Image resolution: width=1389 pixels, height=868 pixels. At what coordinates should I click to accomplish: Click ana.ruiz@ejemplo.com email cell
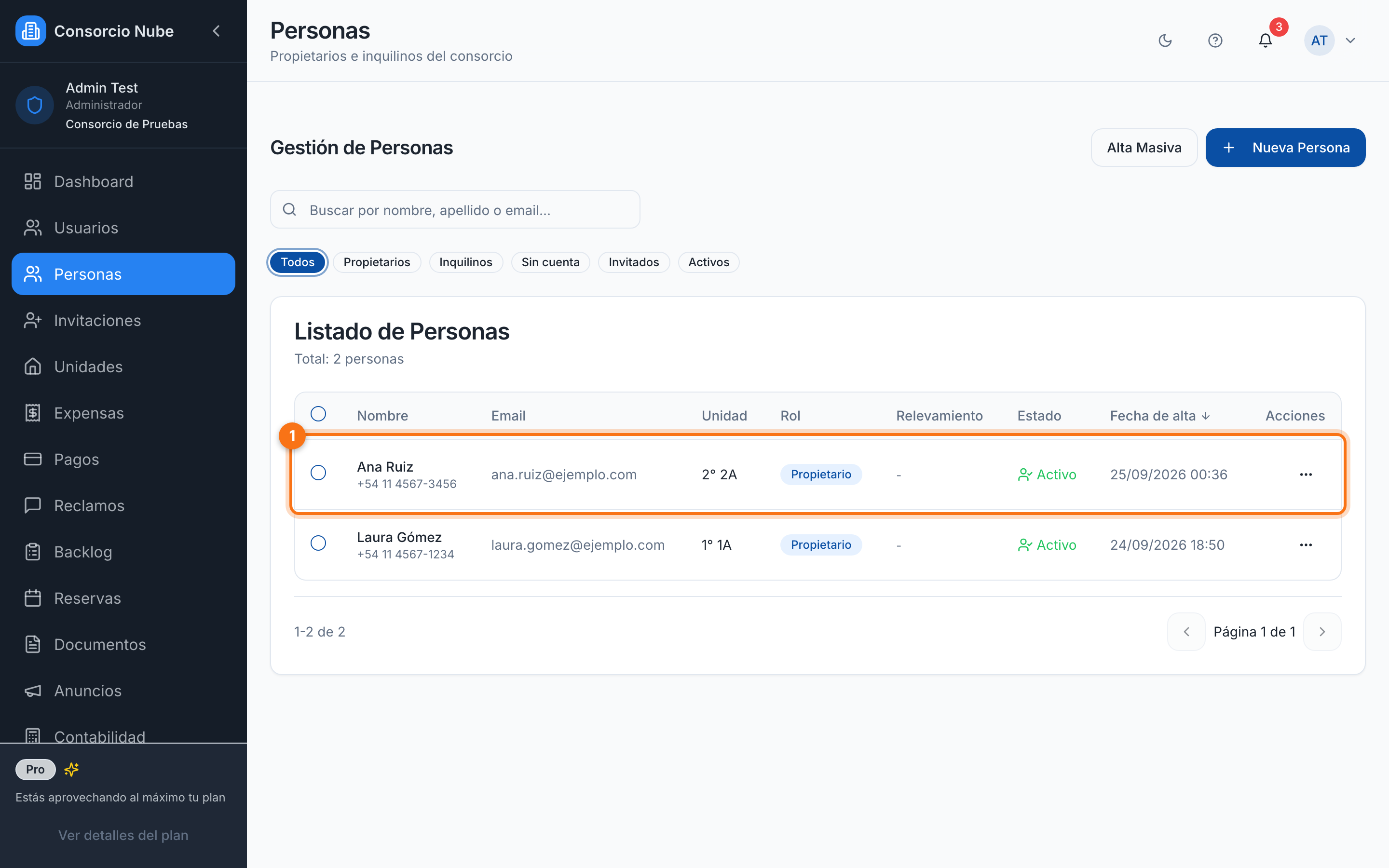[x=564, y=474]
